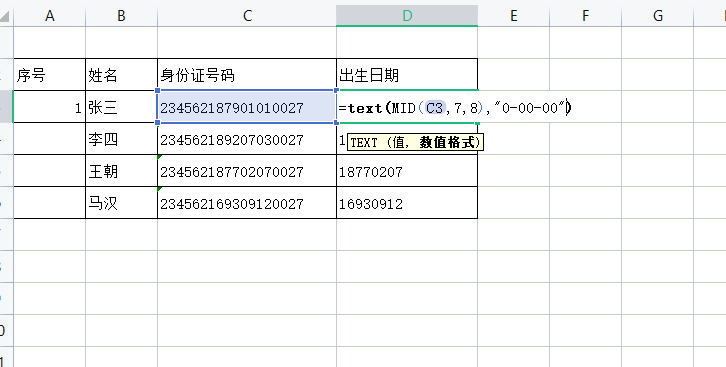
Task: Select cell containing 张三
Action: tap(121, 107)
